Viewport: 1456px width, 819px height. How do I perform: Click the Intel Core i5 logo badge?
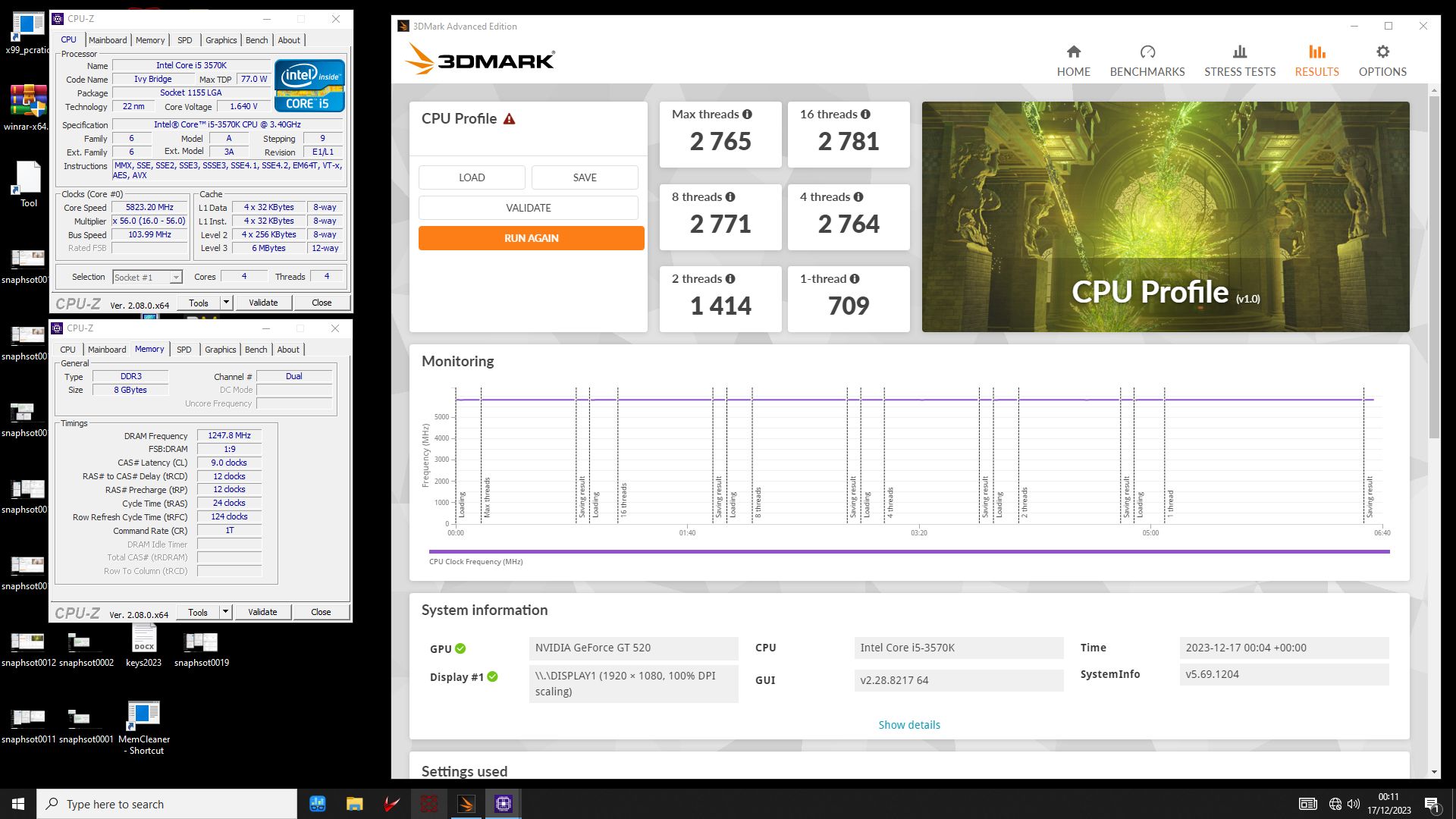309,85
